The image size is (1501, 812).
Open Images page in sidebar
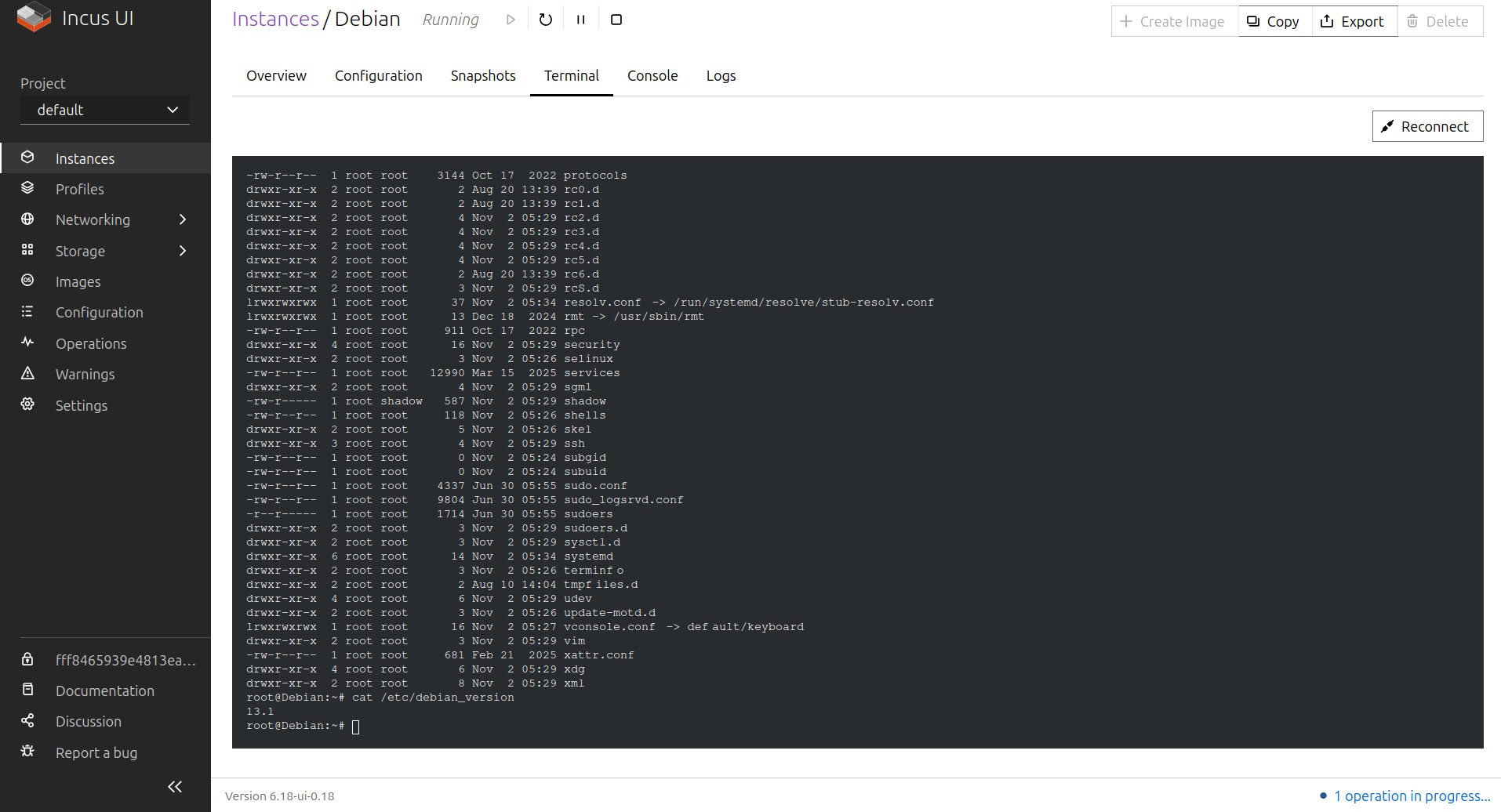pos(78,281)
